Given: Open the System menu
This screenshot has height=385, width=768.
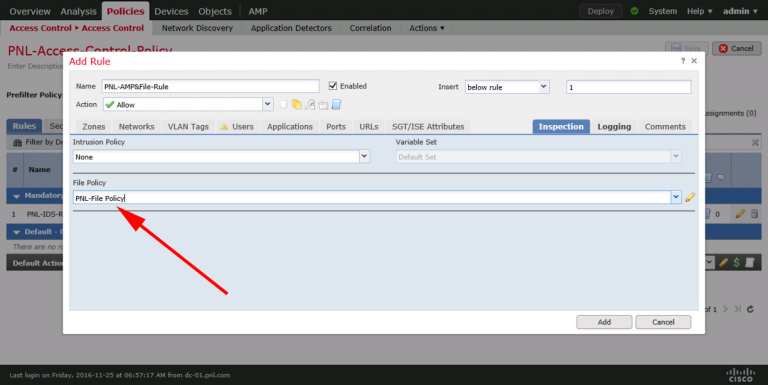Looking at the screenshot, I should [663, 11].
